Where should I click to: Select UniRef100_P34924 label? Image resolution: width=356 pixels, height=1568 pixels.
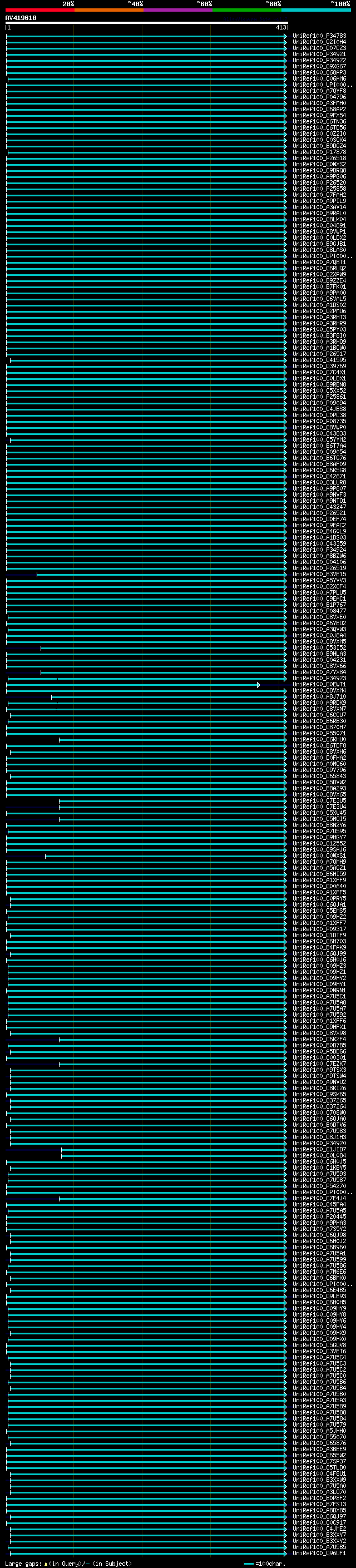coord(319,550)
